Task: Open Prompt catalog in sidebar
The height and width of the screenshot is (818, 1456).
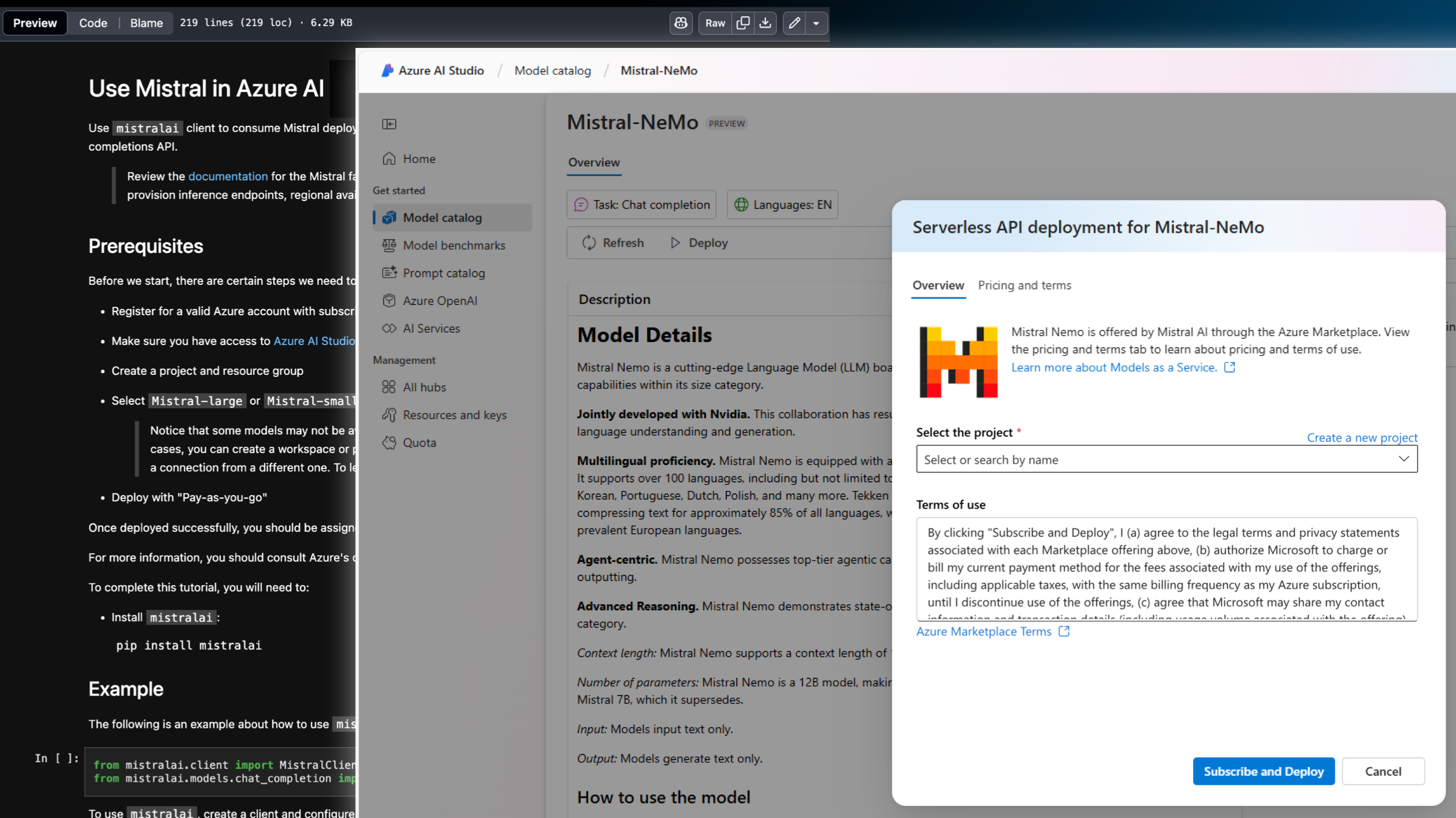Action: [443, 273]
